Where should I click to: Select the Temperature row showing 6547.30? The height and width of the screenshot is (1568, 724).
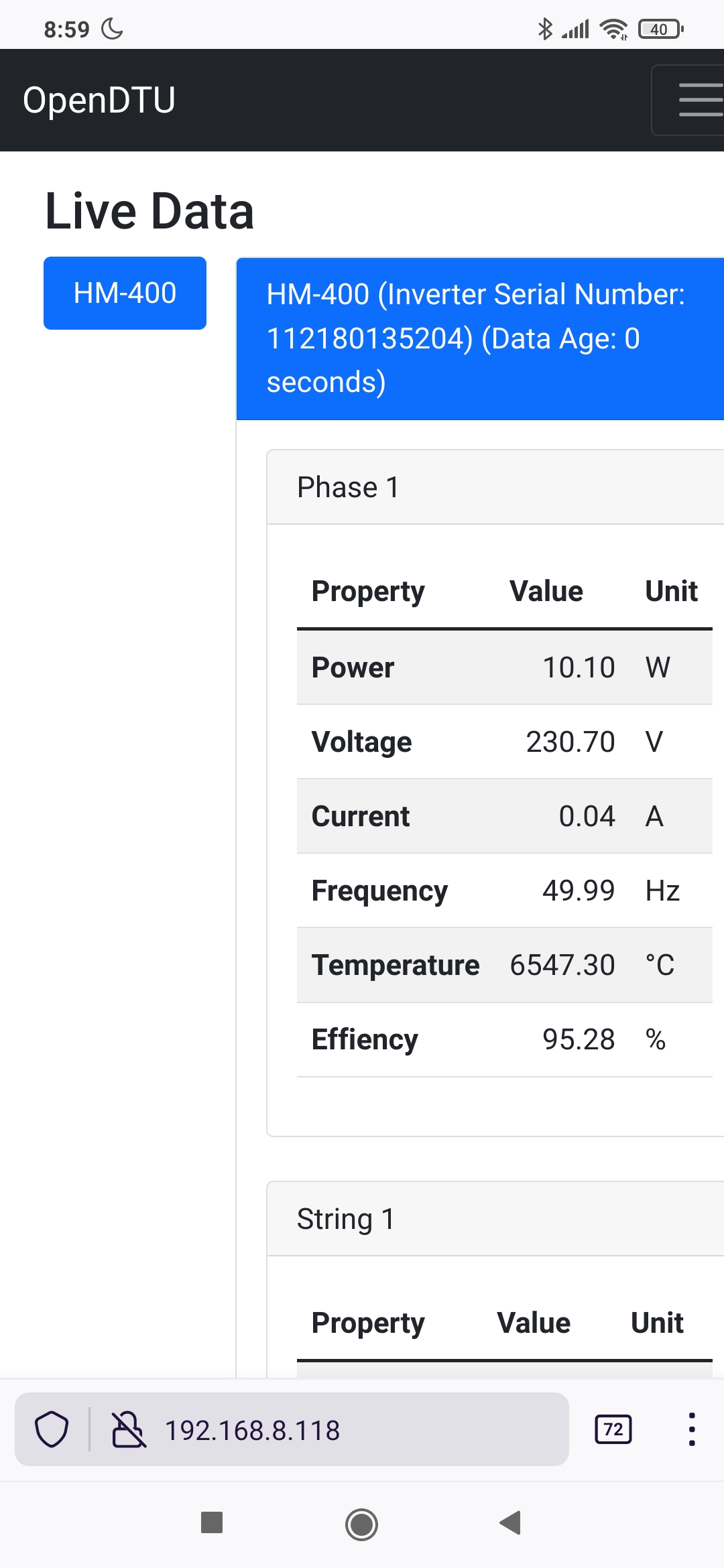504,965
